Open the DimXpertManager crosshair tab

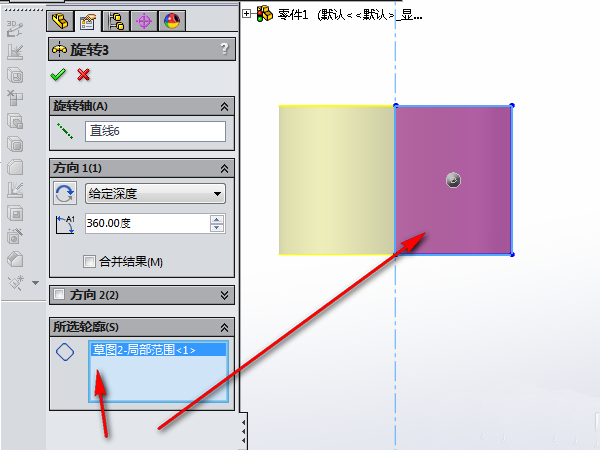pyautogui.click(x=144, y=21)
